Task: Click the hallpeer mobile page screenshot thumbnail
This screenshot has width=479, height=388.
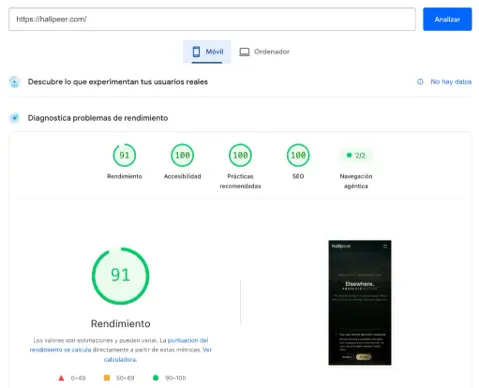Action: click(360, 303)
